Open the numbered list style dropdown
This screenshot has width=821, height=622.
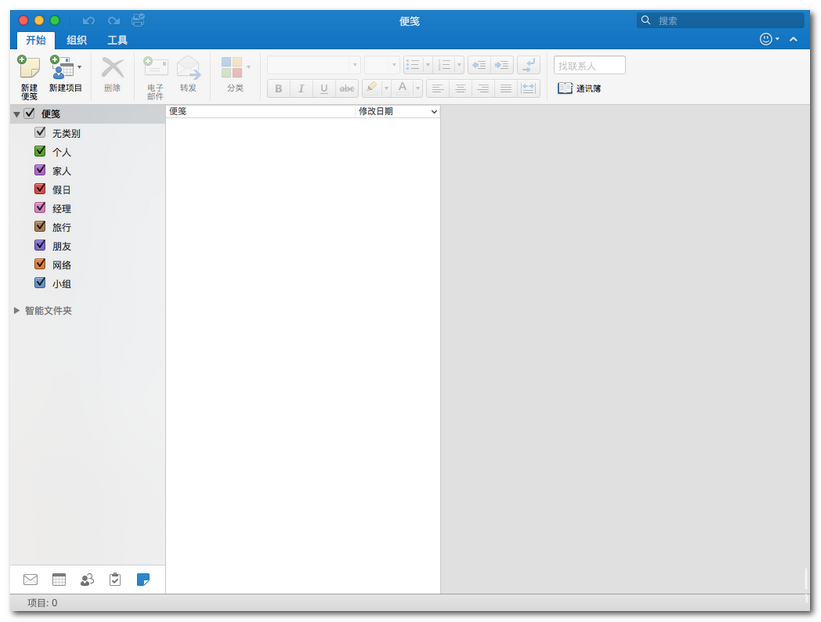[459, 65]
